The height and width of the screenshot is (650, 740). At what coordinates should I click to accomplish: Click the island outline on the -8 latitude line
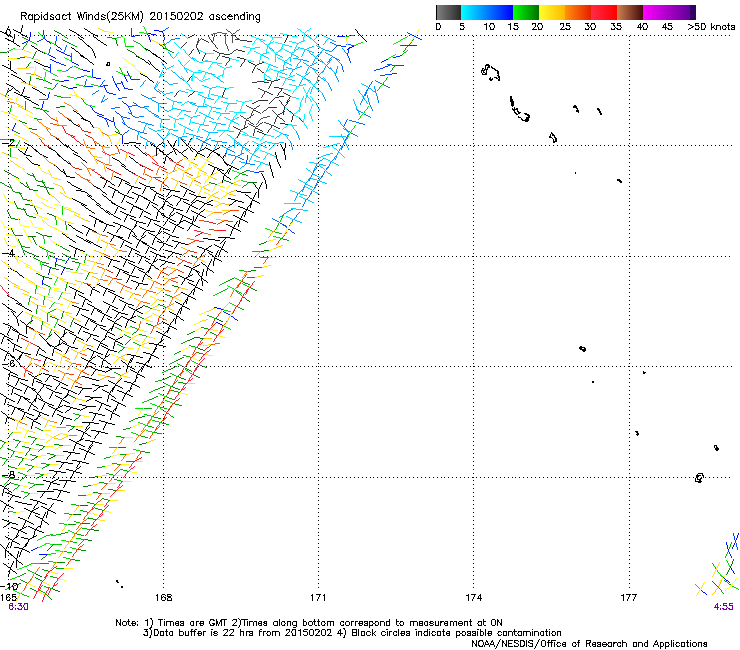click(x=699, y=478)
